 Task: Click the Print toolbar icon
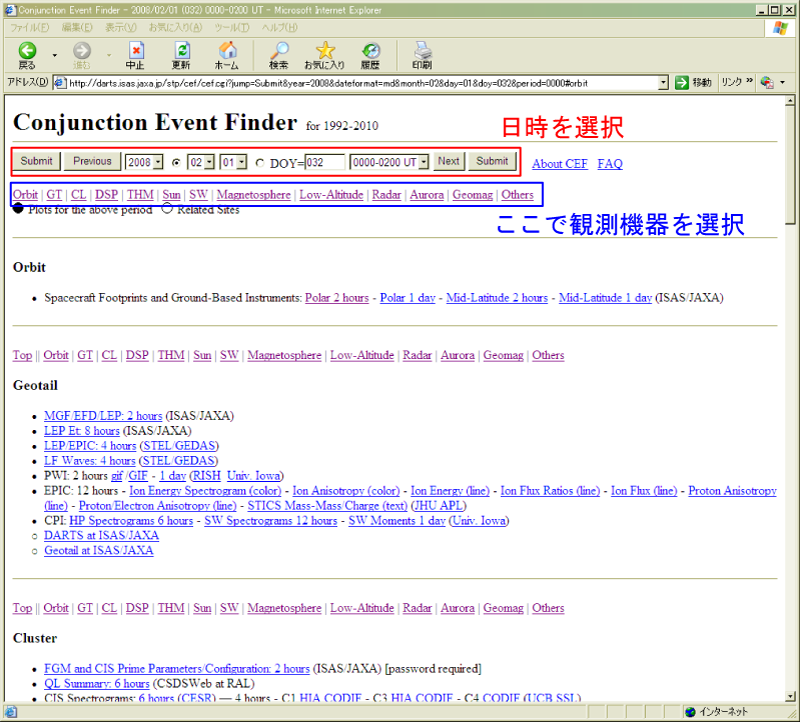(x=422, y=51)
